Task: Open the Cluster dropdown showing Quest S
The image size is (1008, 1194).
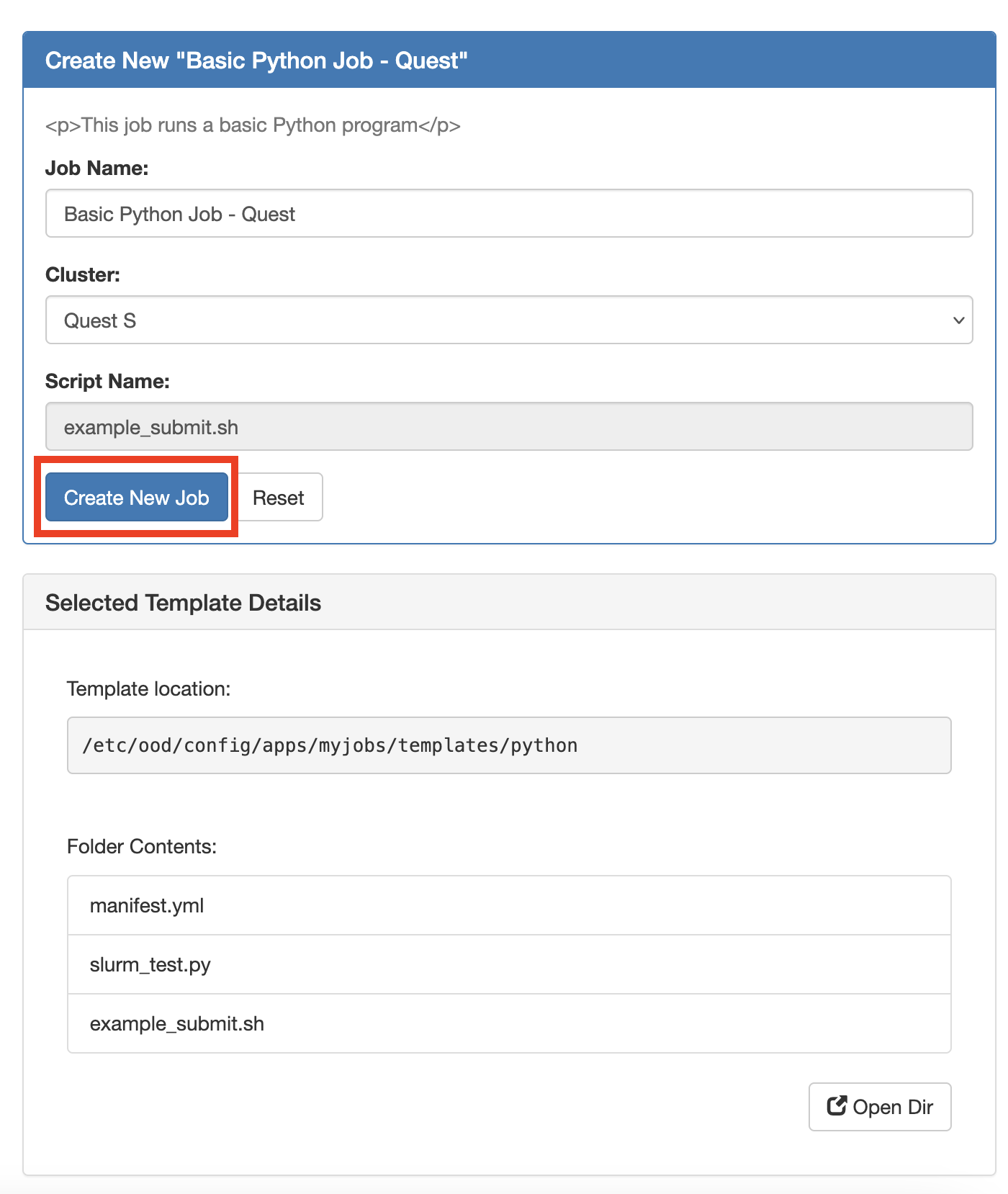Action: (x=509, y=320)
